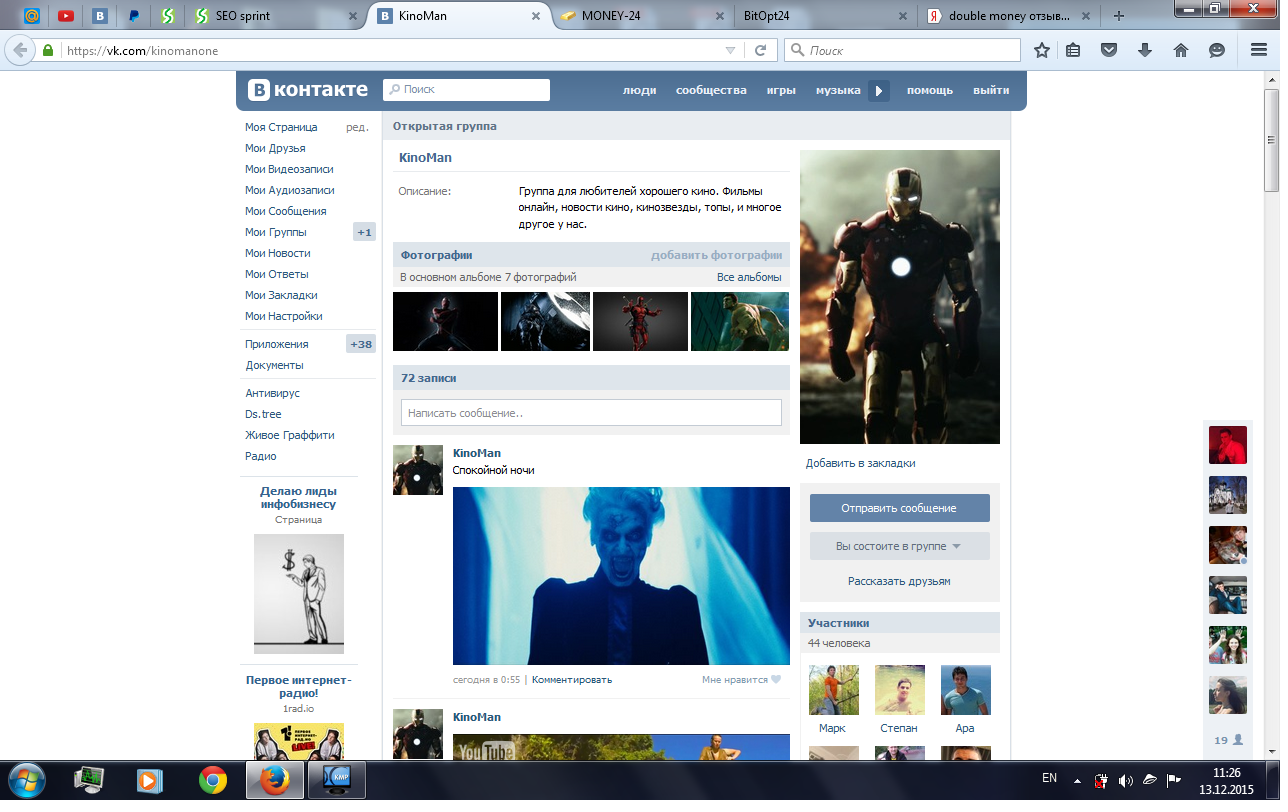The image size is (1288, 812).
Task: Click the VKontakte logo in header
Action: [308, 90]
